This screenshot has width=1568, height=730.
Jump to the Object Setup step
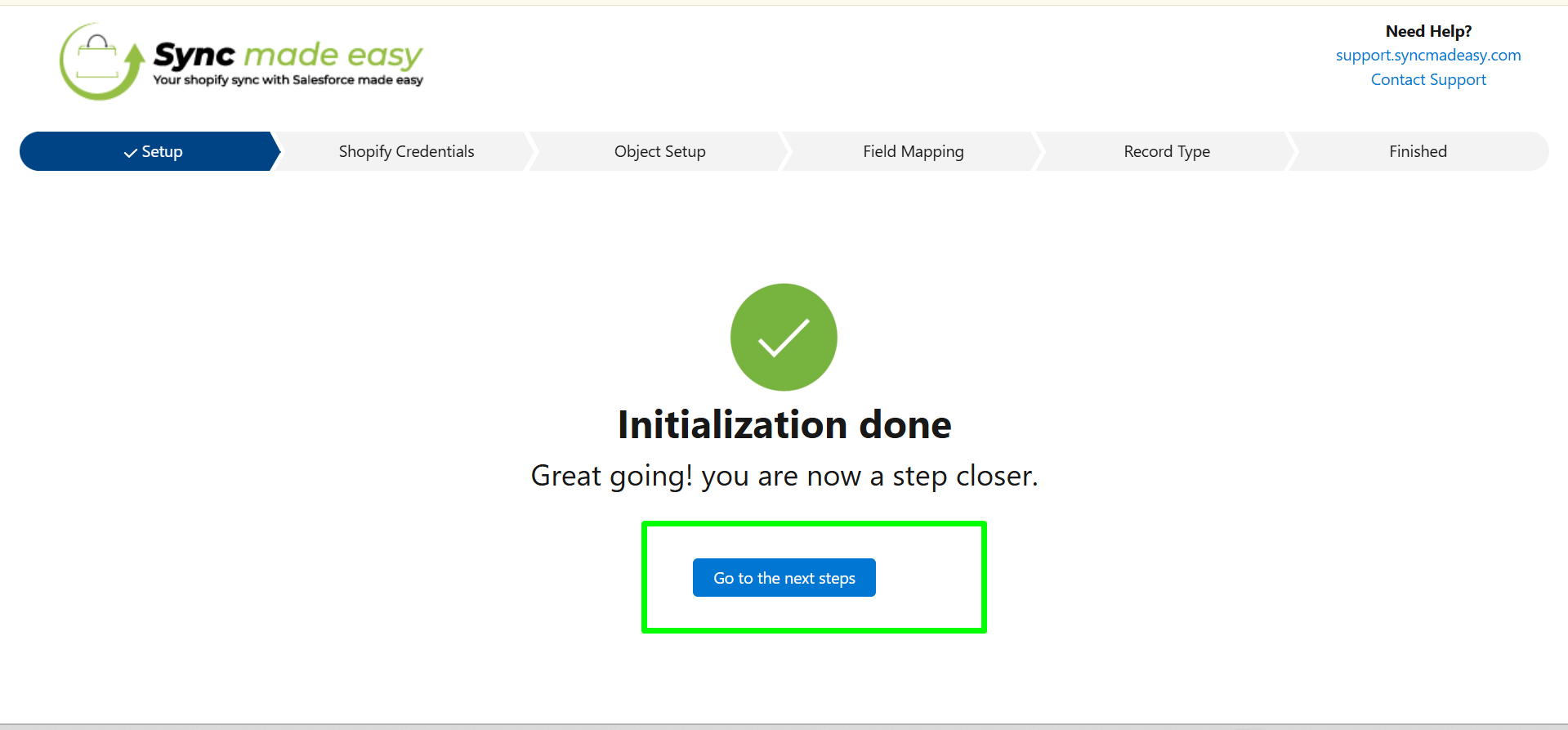659,151
